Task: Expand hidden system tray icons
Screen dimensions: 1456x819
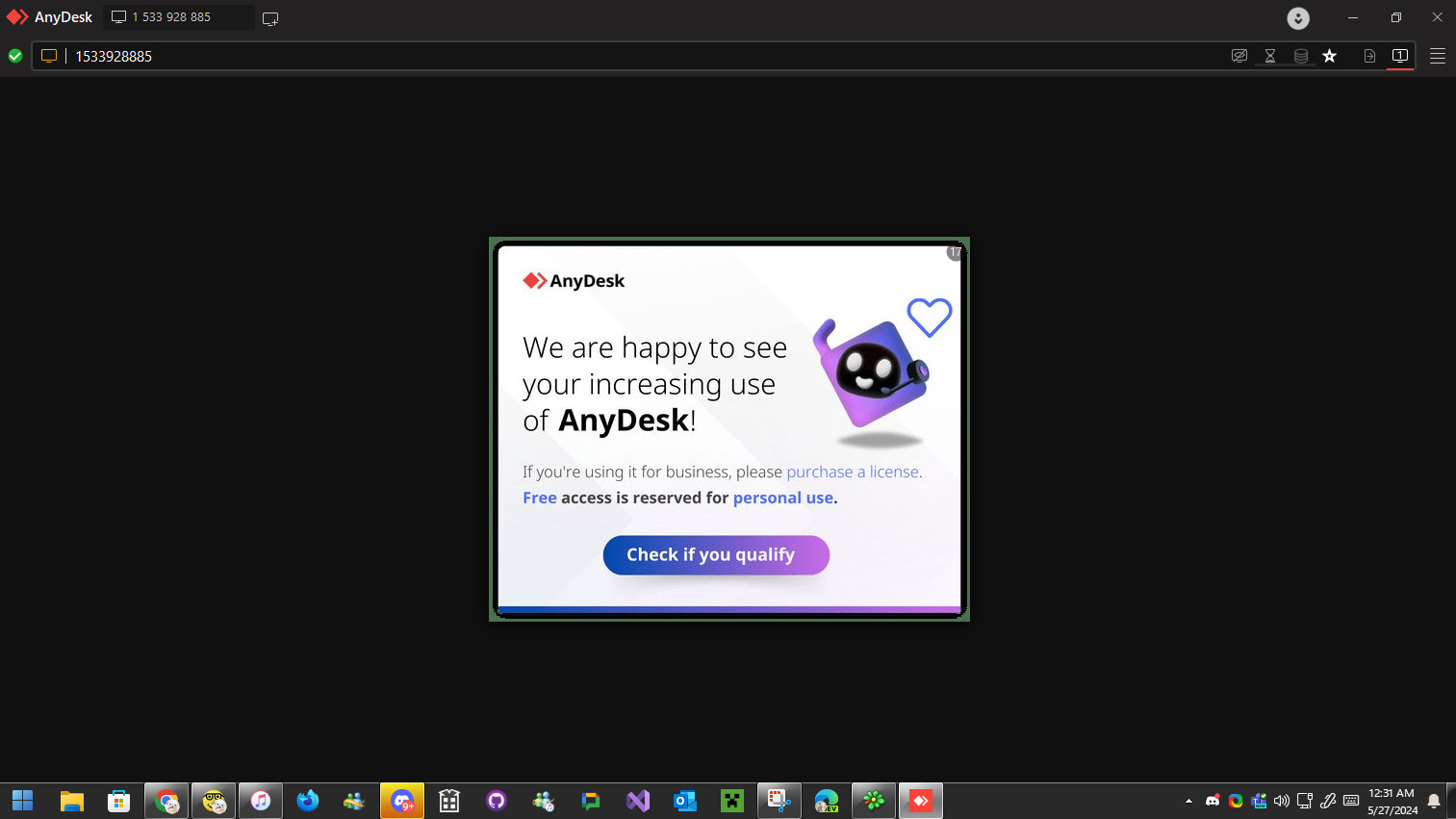Action: pos(1188,801)
